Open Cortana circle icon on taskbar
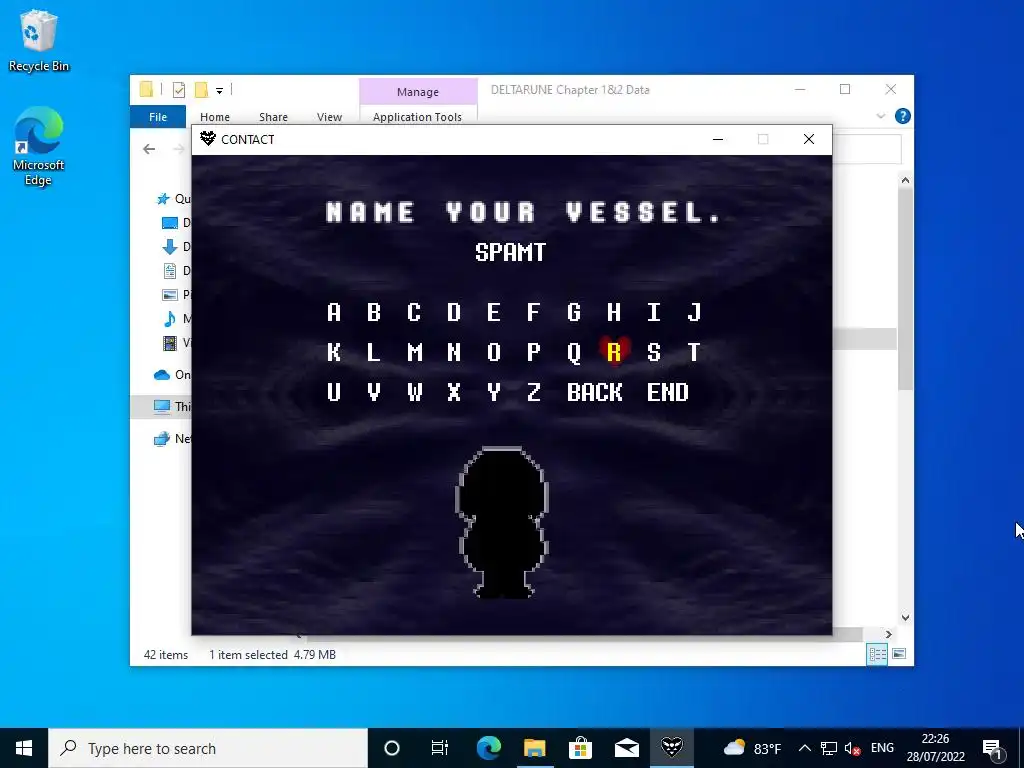1024x768 pixels. point(392,748)
